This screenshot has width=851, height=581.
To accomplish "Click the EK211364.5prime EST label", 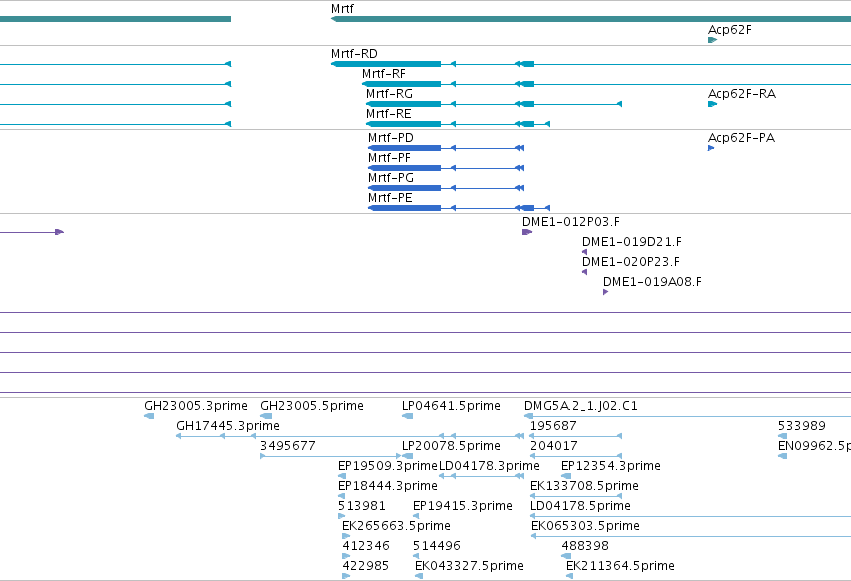I will pos(620,566).
